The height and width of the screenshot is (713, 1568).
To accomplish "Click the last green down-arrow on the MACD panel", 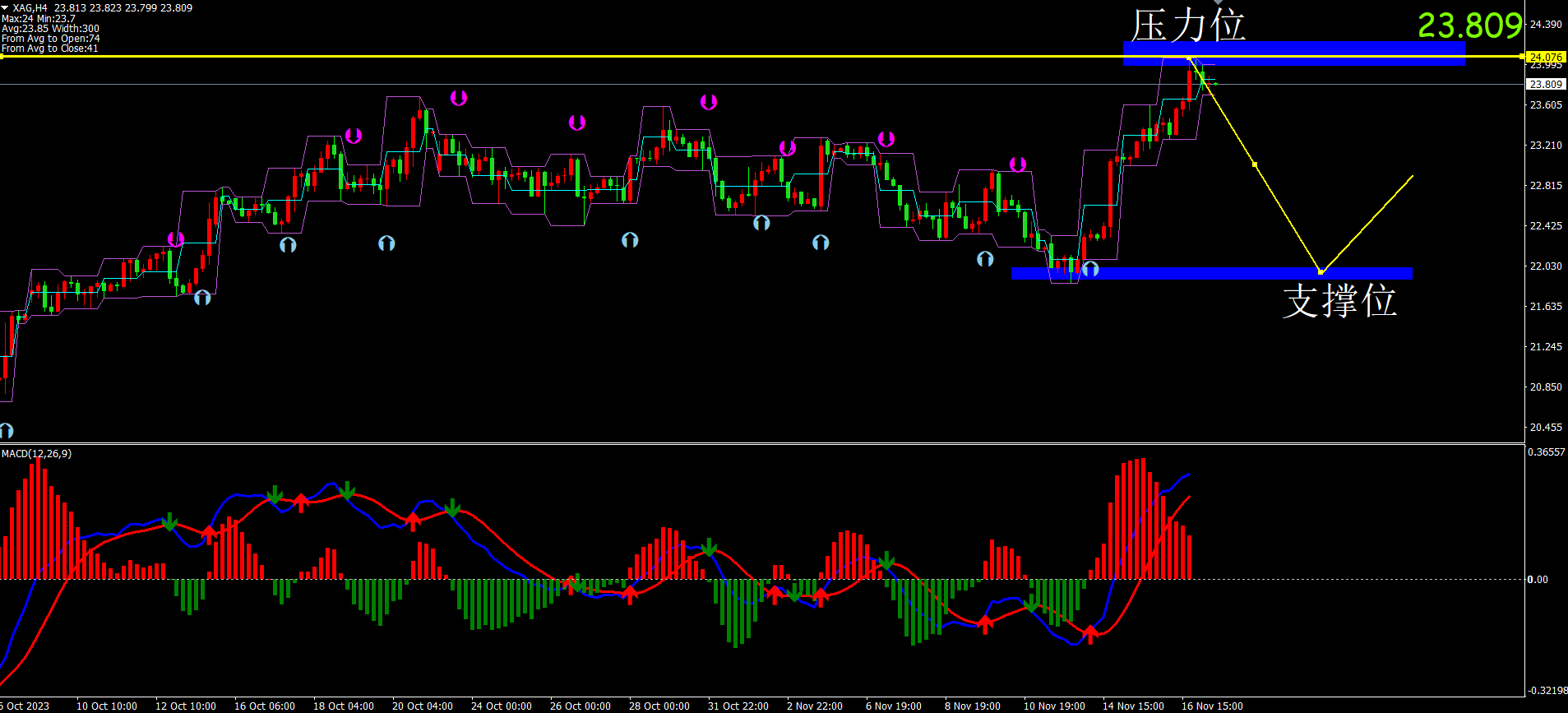I will [1031, 605].
